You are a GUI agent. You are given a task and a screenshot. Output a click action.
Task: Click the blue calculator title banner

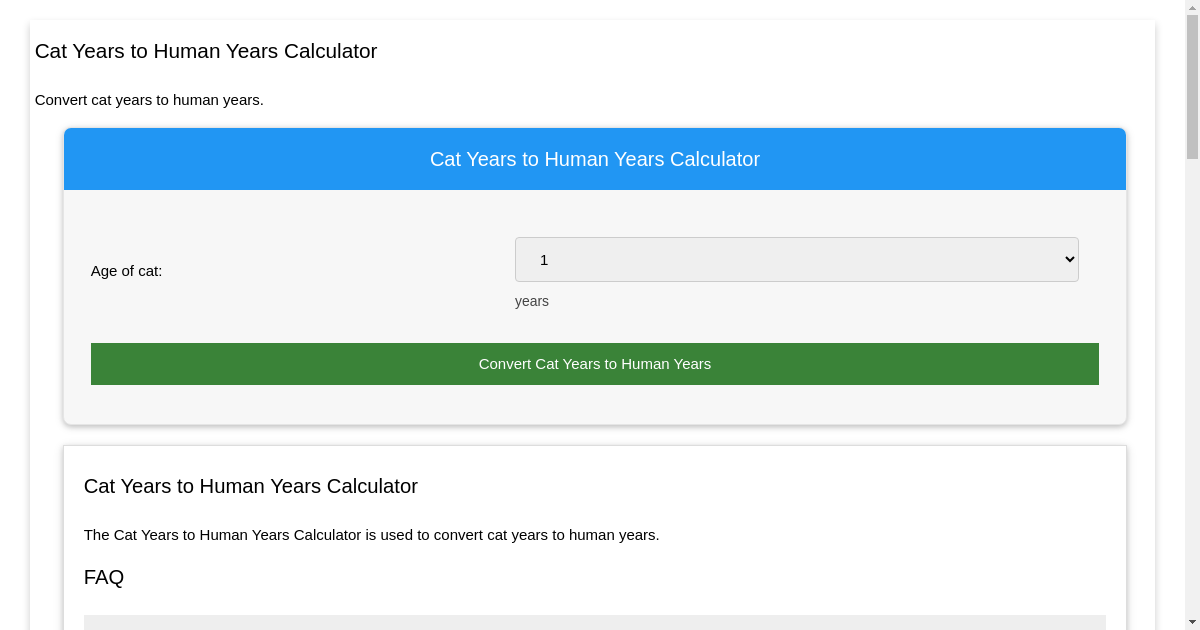point(594,158)
